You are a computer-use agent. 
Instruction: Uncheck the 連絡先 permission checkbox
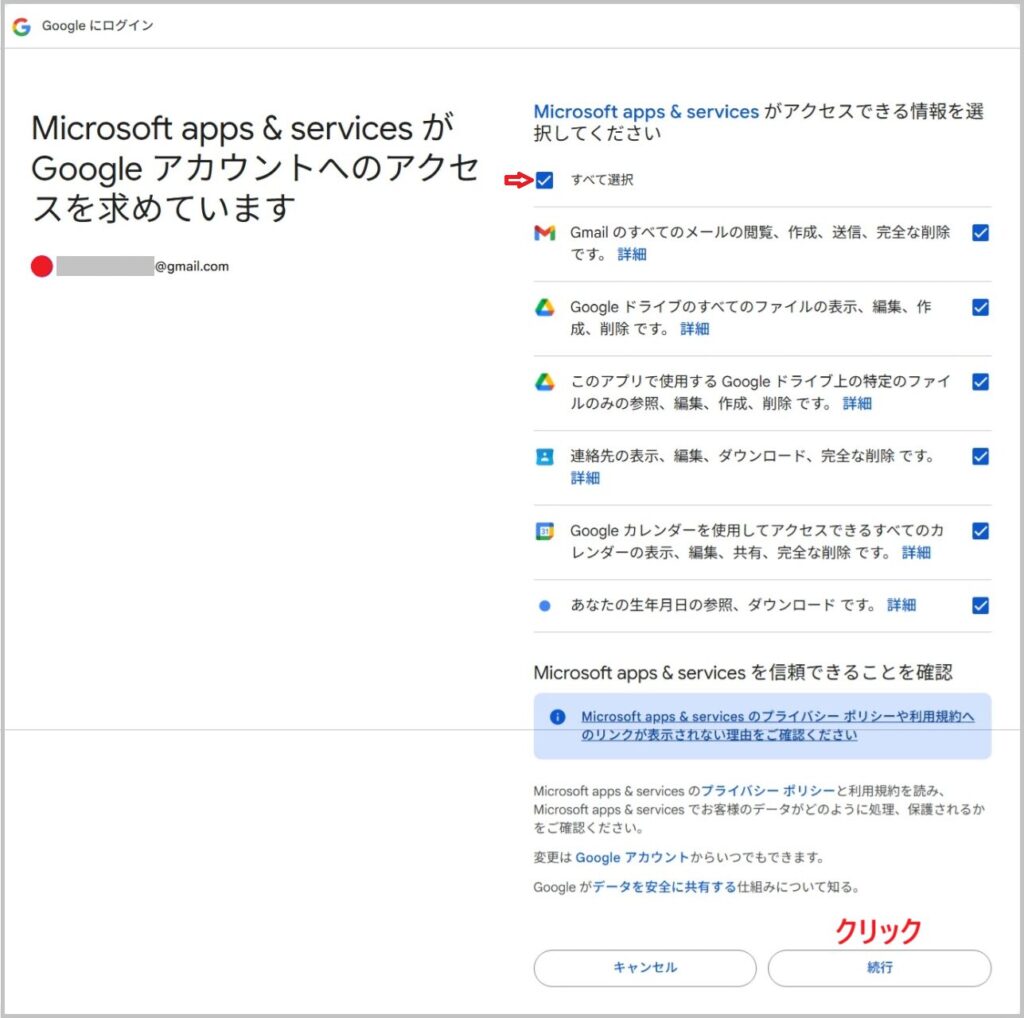(x=980, y=457)
